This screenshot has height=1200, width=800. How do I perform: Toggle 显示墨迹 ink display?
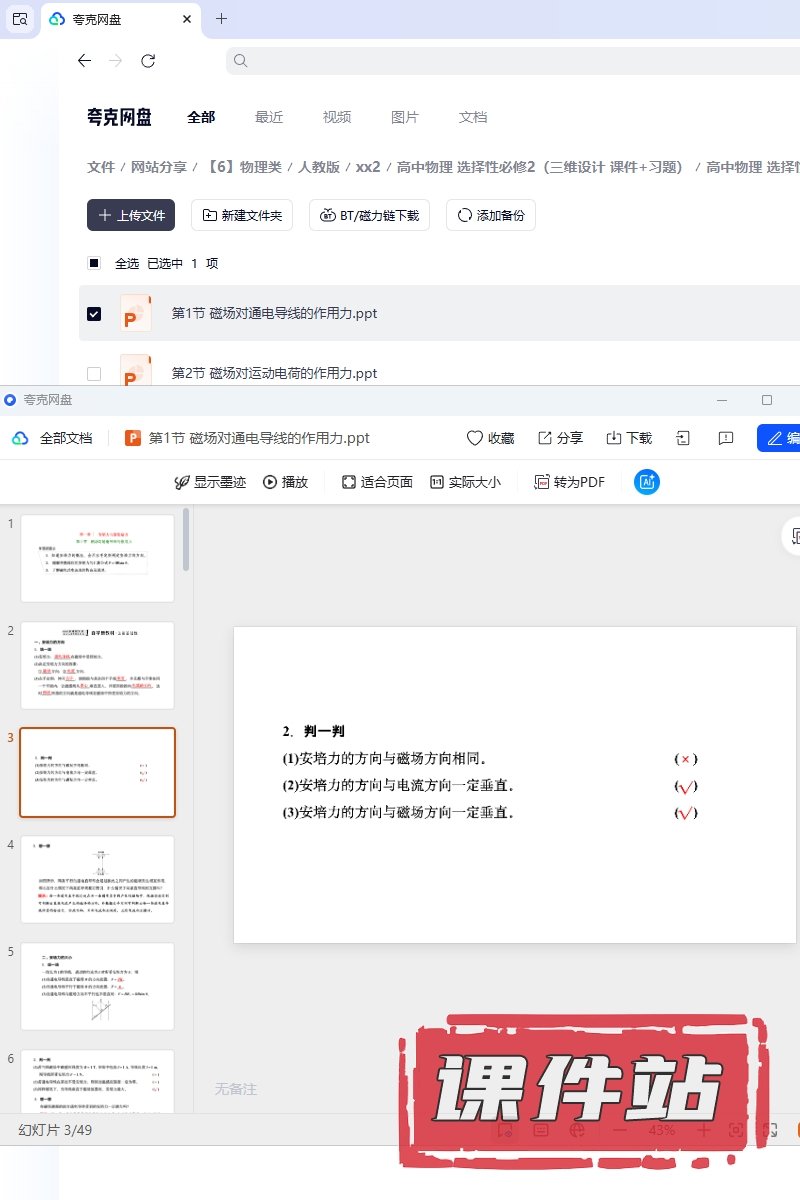tap(210, 482)
